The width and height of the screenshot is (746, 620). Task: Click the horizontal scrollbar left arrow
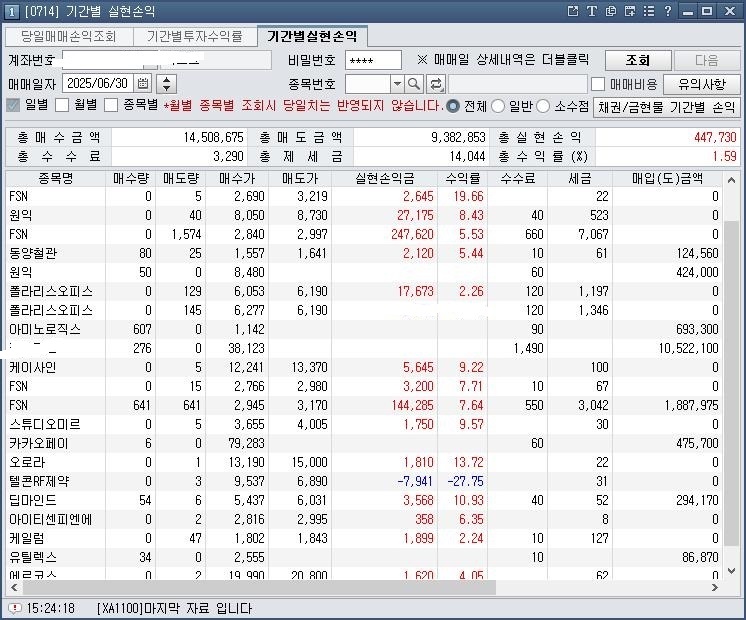[14, 587]
